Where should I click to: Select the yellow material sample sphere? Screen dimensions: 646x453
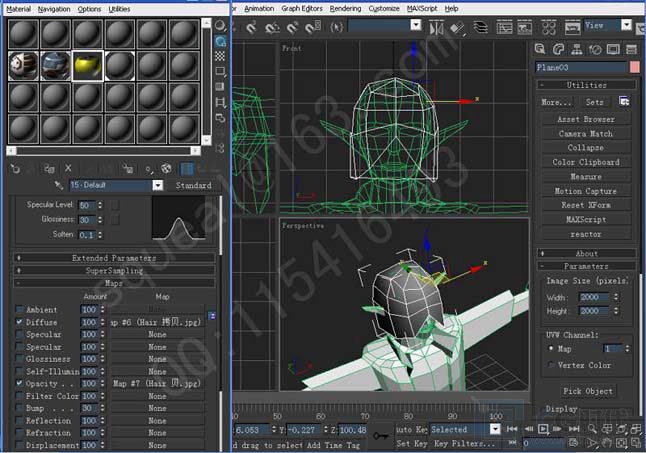(x=87, y=65)
